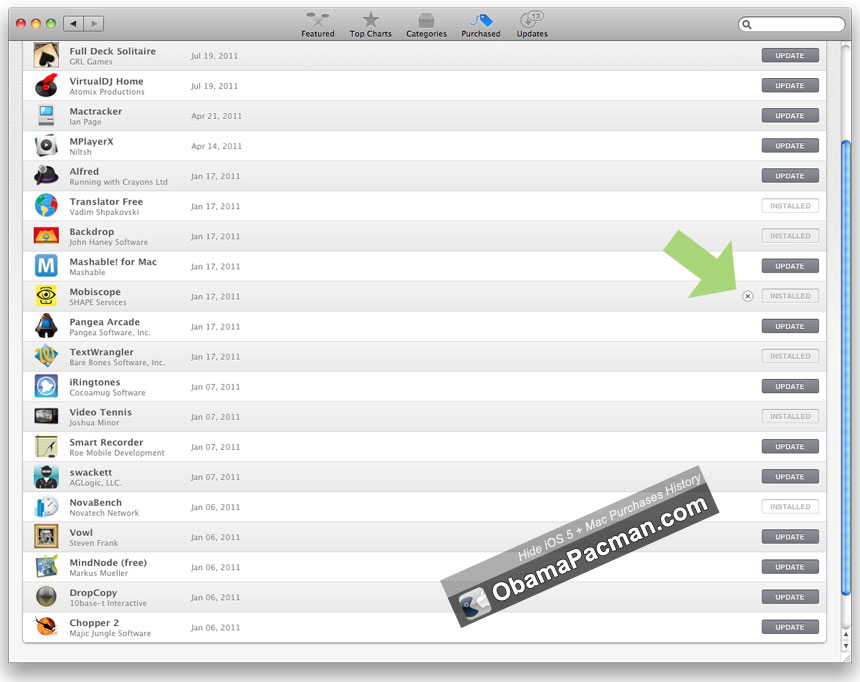The width and height of the screenshot is (860, 682).
Task: Update the MPlayerX app
Action: (790, 146)
